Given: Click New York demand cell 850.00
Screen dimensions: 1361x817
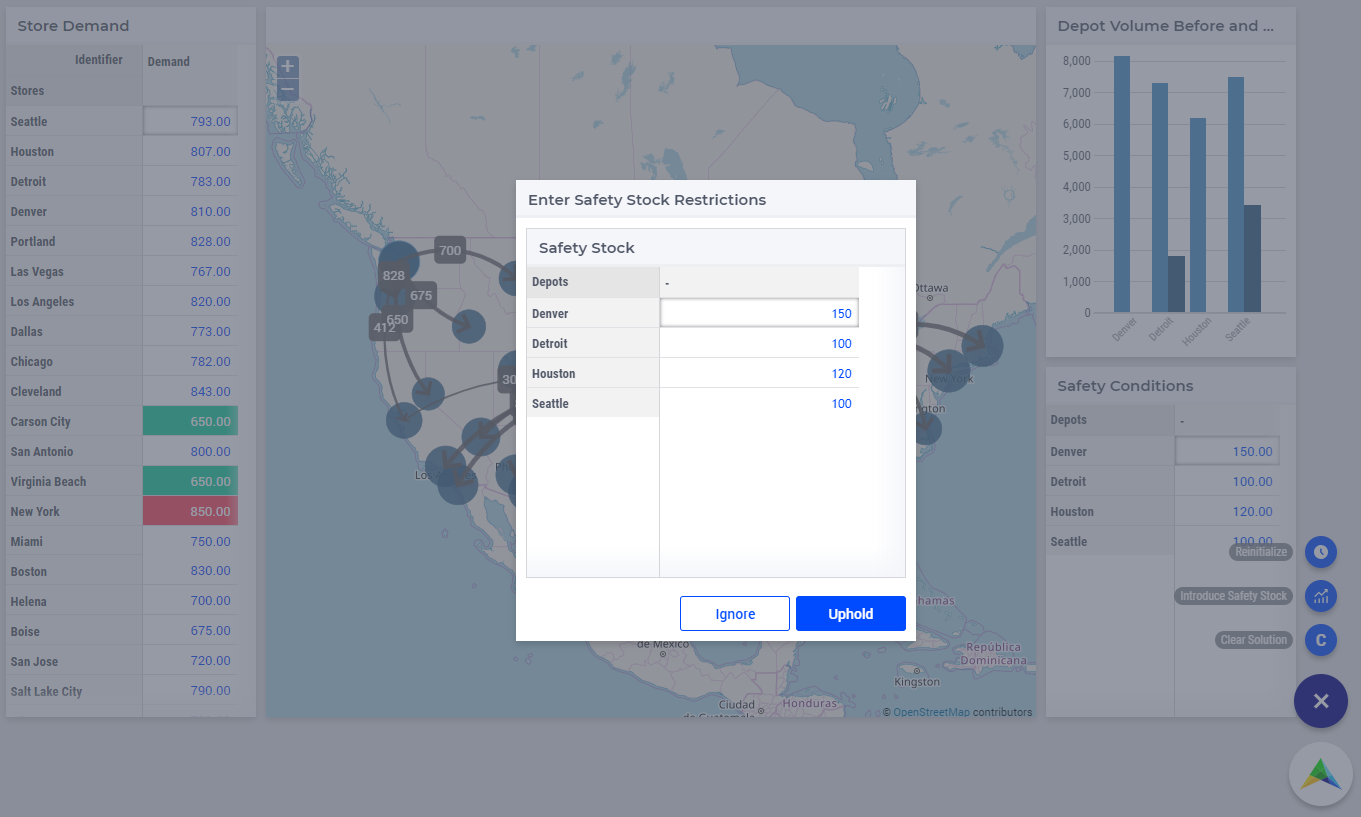Looking at the screenshot, I should pos(190,511).
